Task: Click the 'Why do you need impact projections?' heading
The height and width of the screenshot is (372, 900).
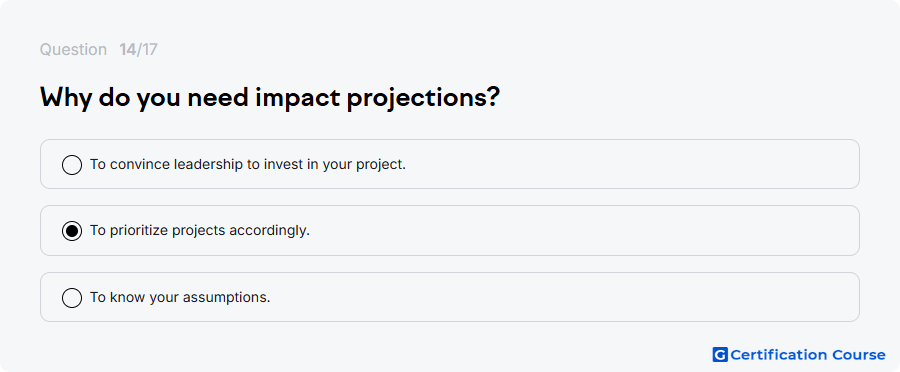Action: pos(270,98)
